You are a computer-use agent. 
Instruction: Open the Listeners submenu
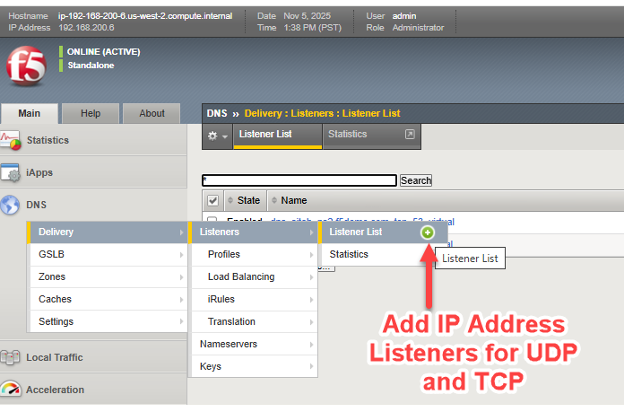[x=253, y=232]
